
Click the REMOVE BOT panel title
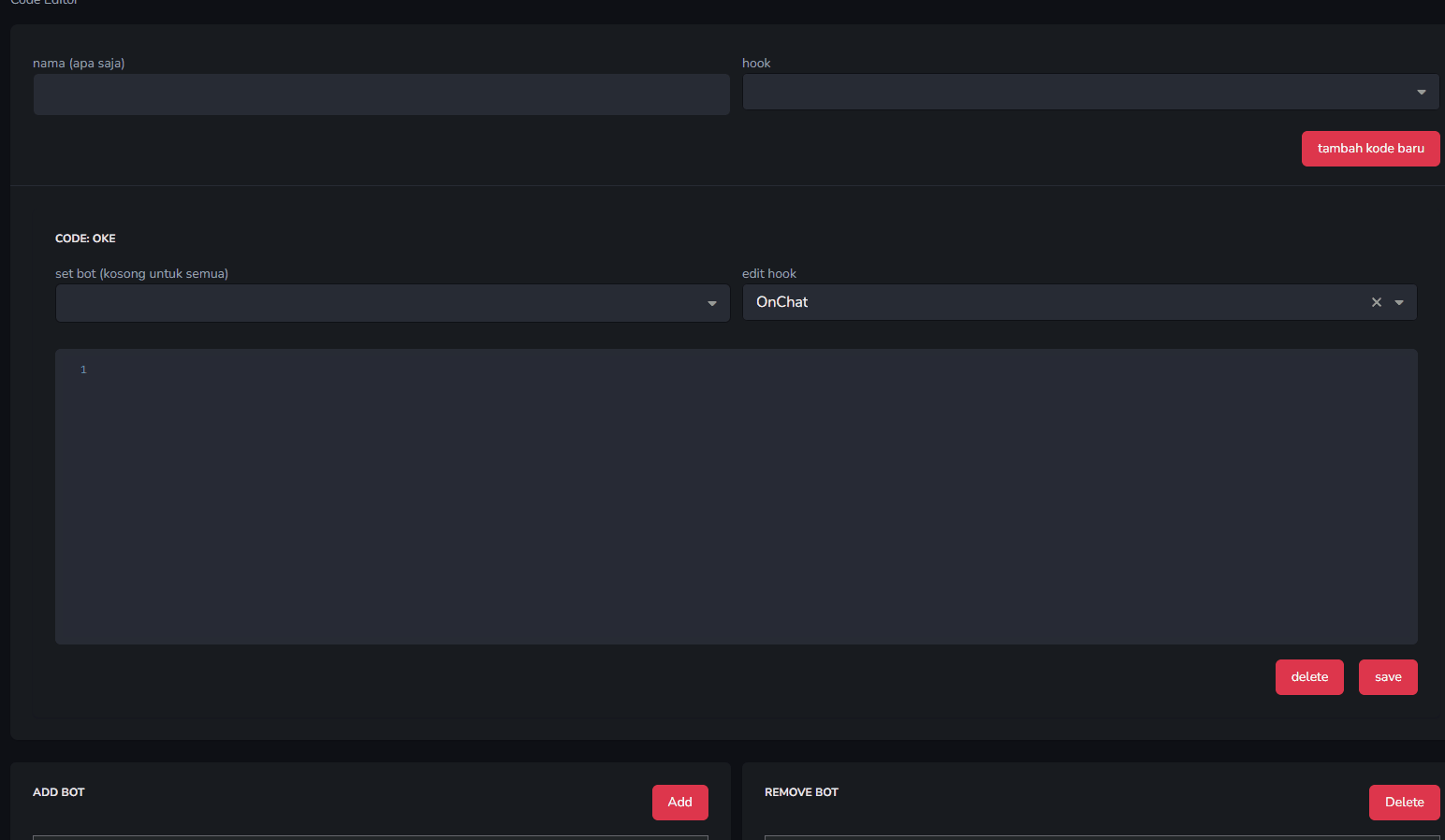[x=801, y=792]
